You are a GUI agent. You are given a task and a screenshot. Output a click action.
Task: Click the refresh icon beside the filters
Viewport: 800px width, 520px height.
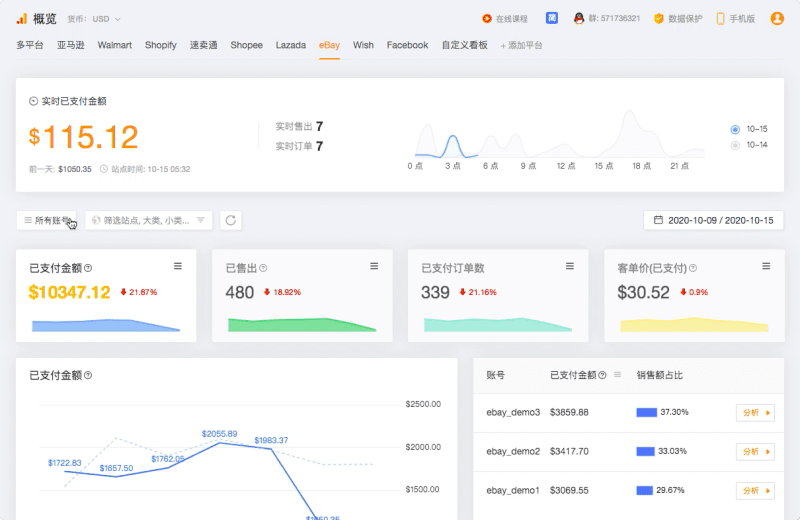point(230,220)
